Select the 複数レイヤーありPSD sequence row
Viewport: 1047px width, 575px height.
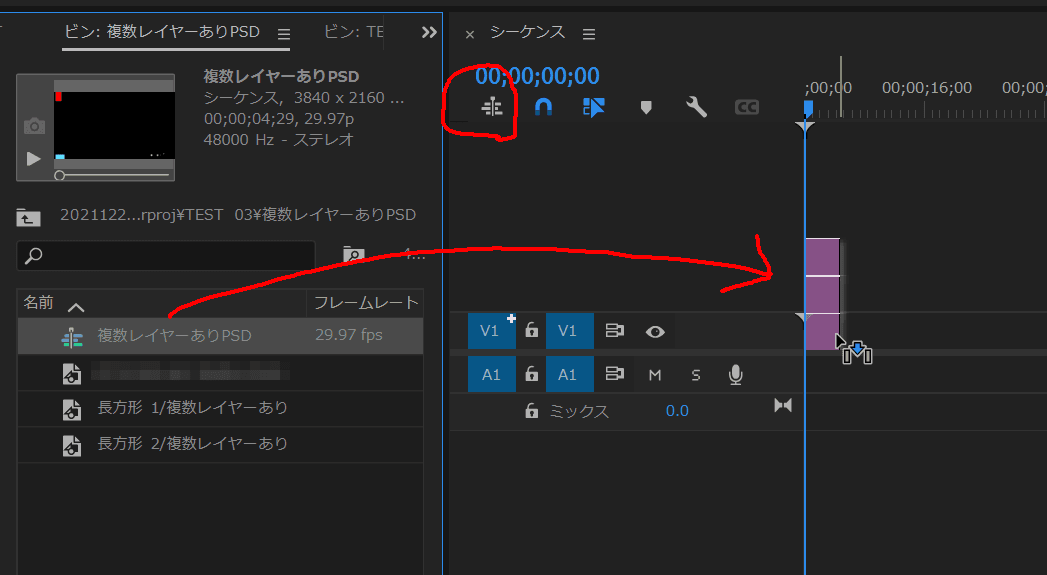click(x=220, y=335)
